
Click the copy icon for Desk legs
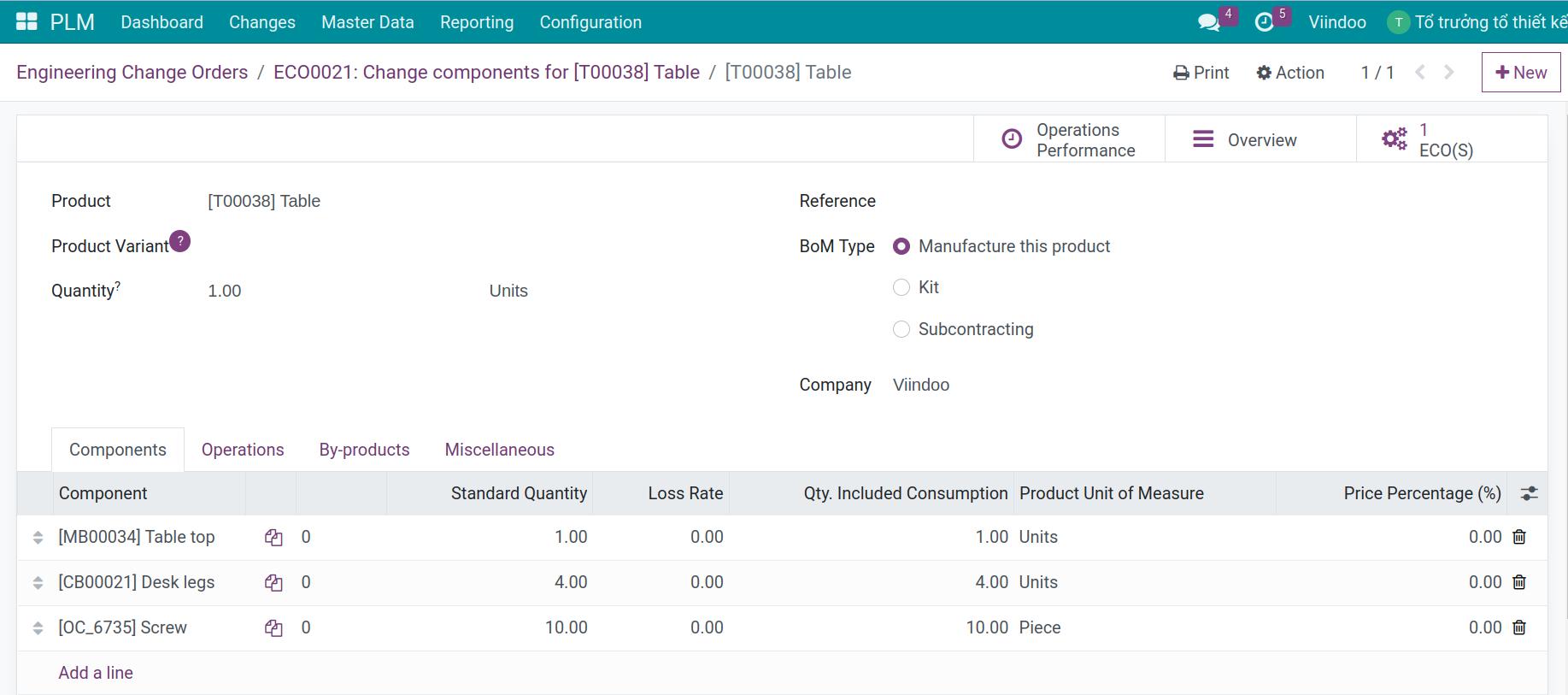273,582
